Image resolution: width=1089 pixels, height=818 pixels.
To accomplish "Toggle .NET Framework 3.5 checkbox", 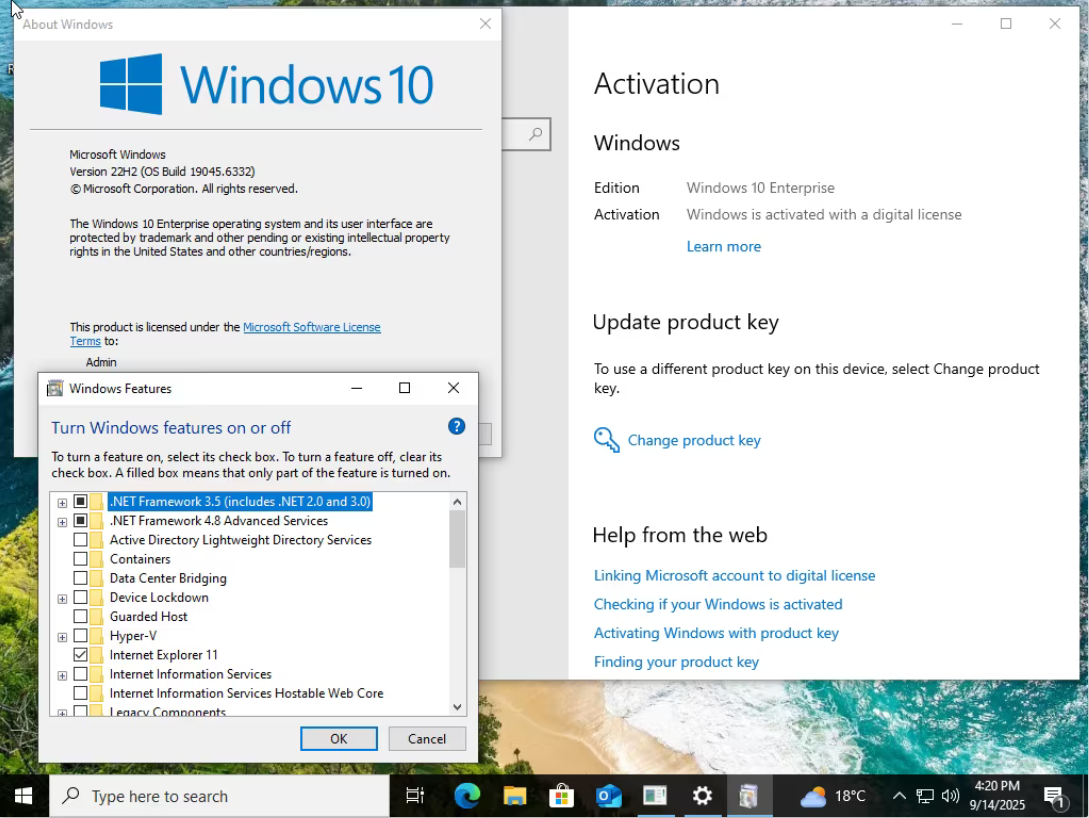I will pos(81,501).
